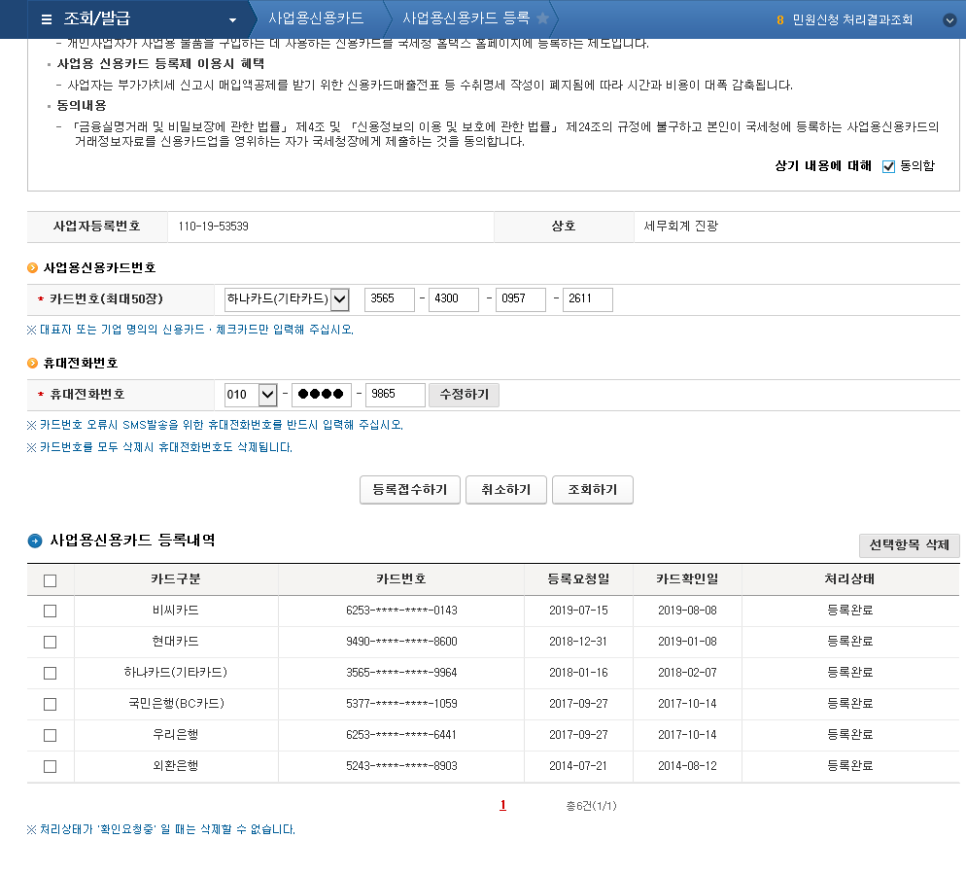The width and height of the screenshot is (966, 874).
Task: Click the favorite star next to 사업용신용카드 등록
Action: click(543, 18)
